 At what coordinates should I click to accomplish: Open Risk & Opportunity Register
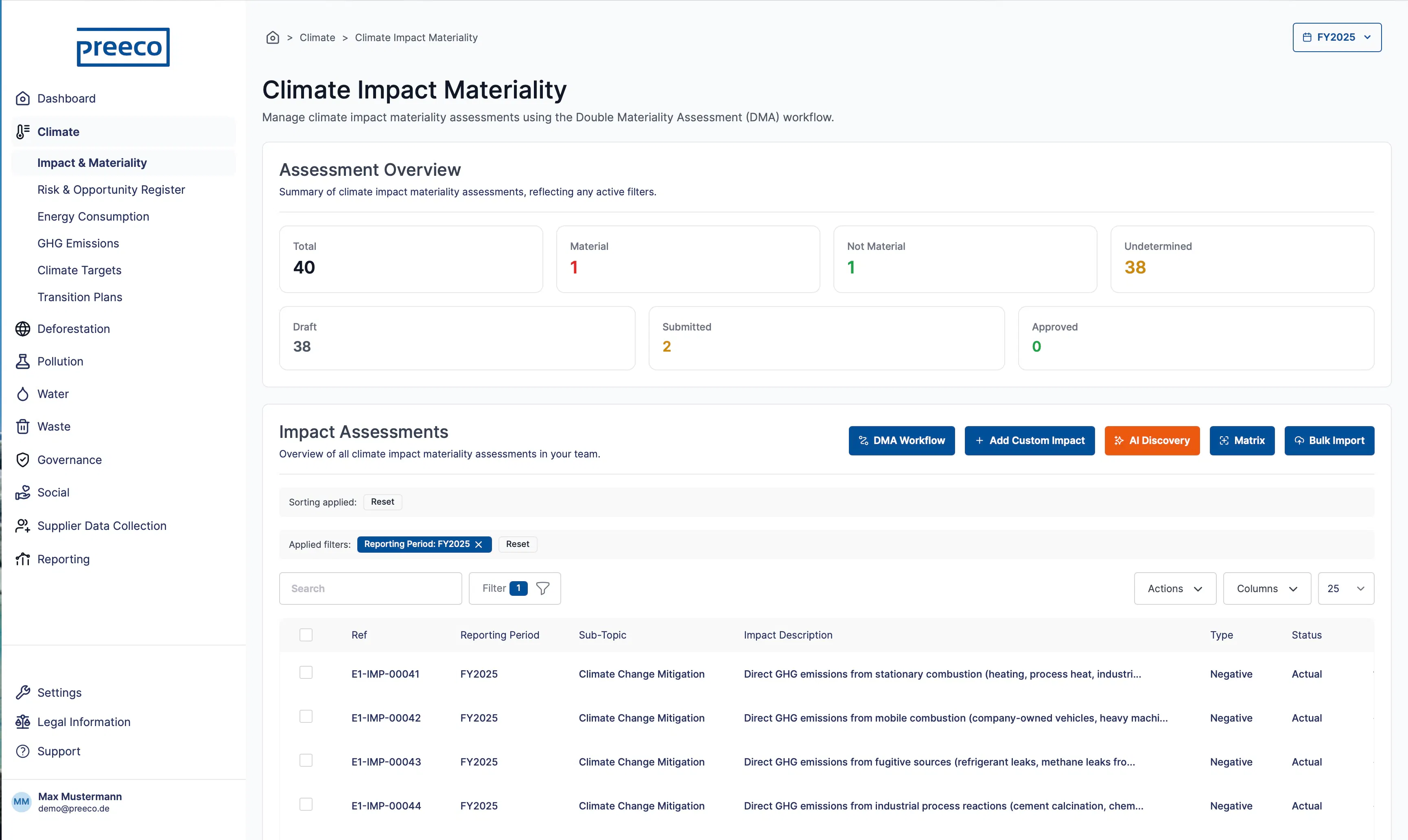coord(111,190)
